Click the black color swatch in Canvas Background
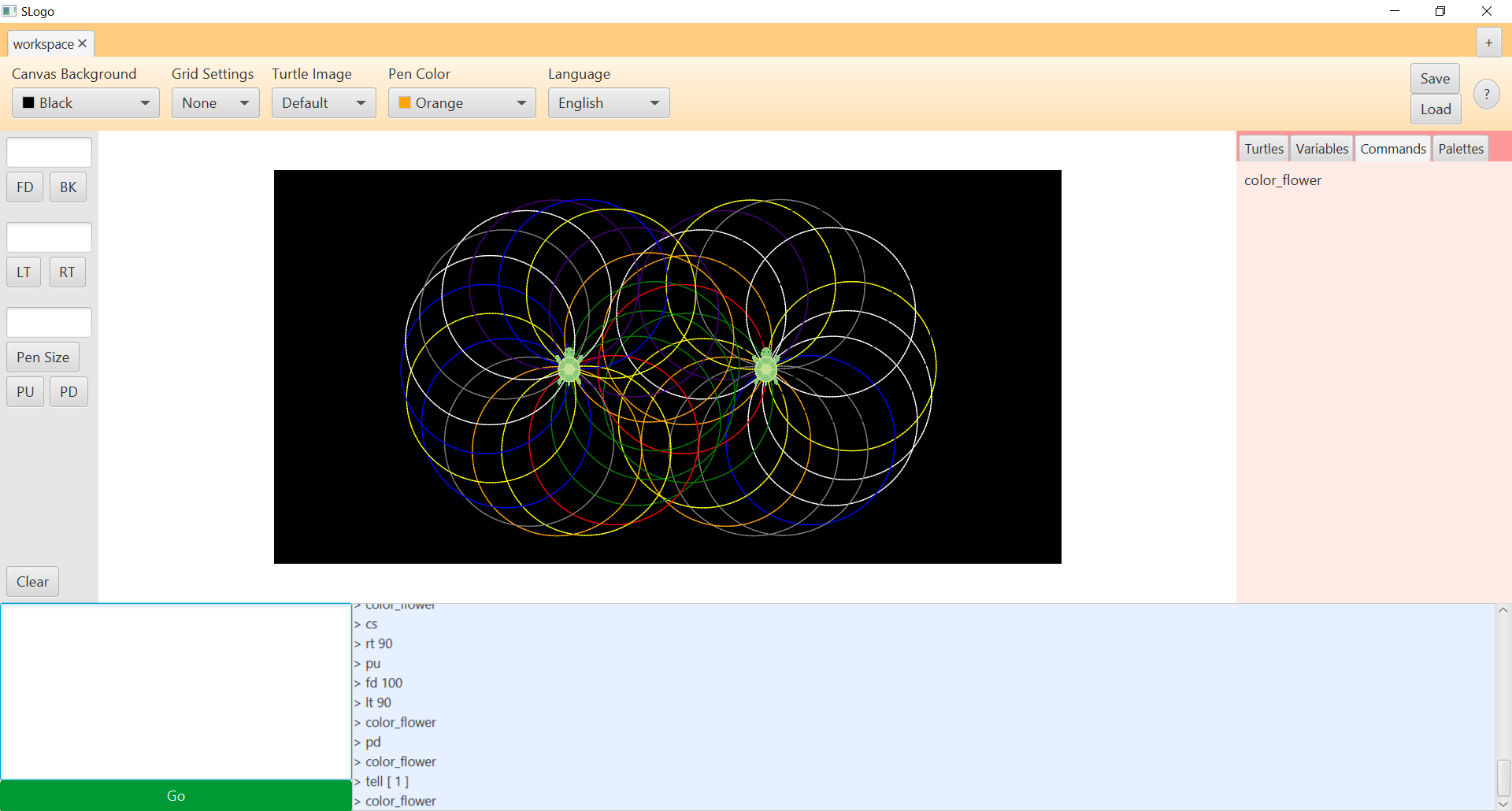Viewport: 1512px width, 811px height. [28, 103]
